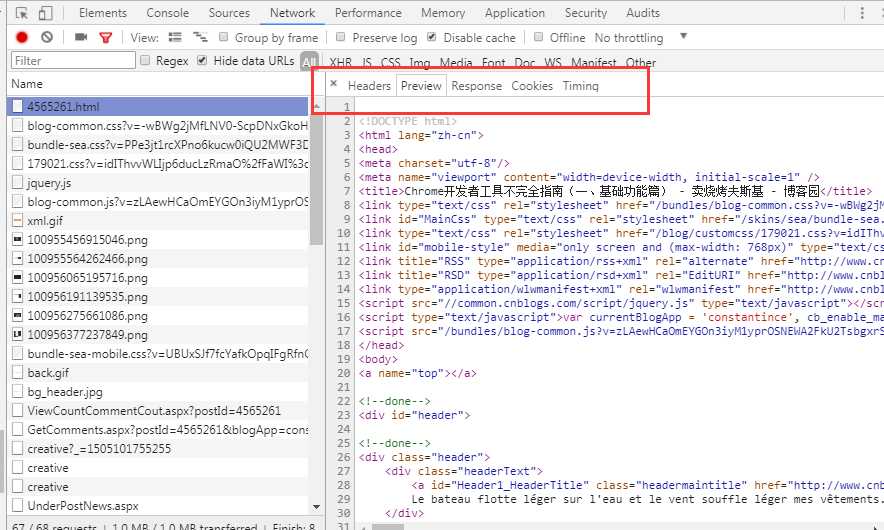
Task: Select the All filter type button
Action: (x=309, y=61)
